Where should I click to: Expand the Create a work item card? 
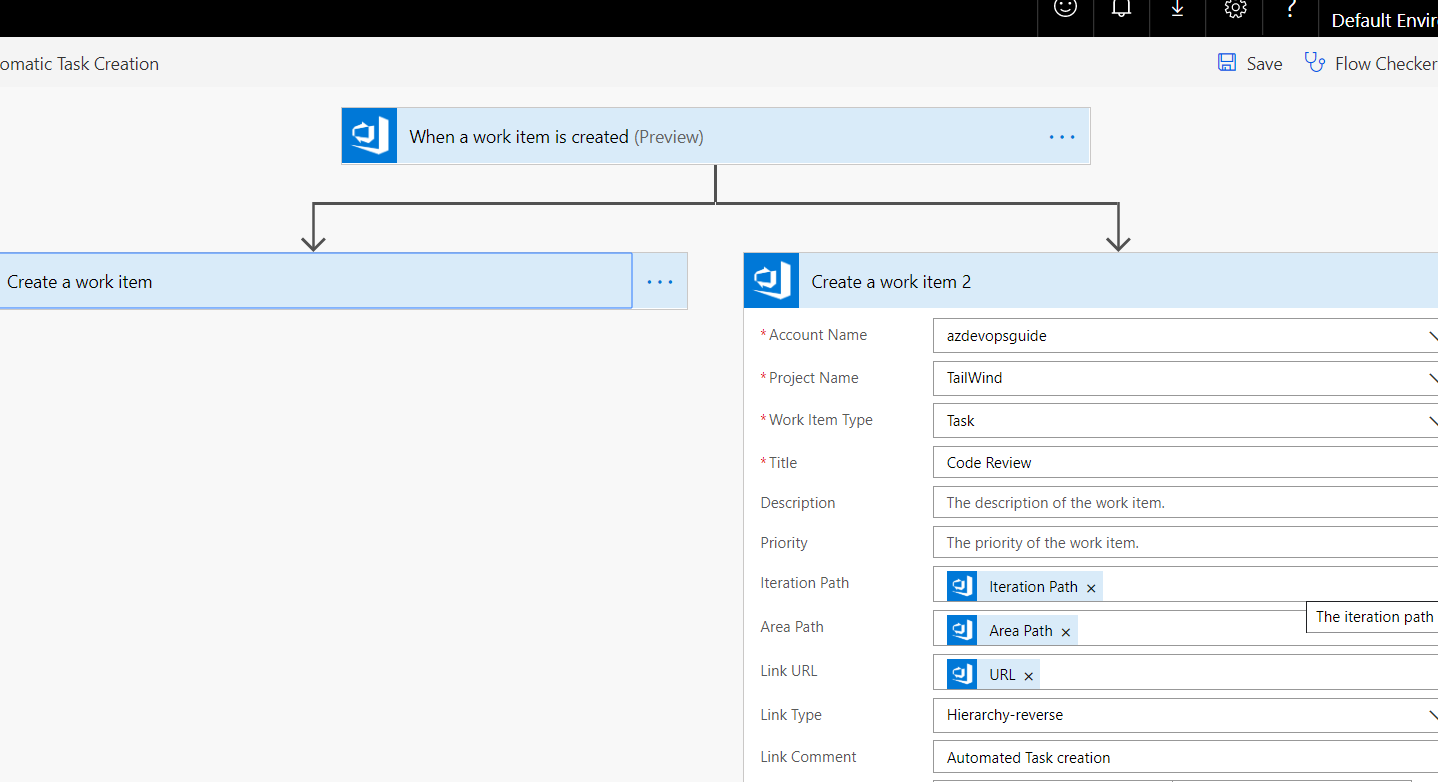pyautogui.click(x=316, y=281)
